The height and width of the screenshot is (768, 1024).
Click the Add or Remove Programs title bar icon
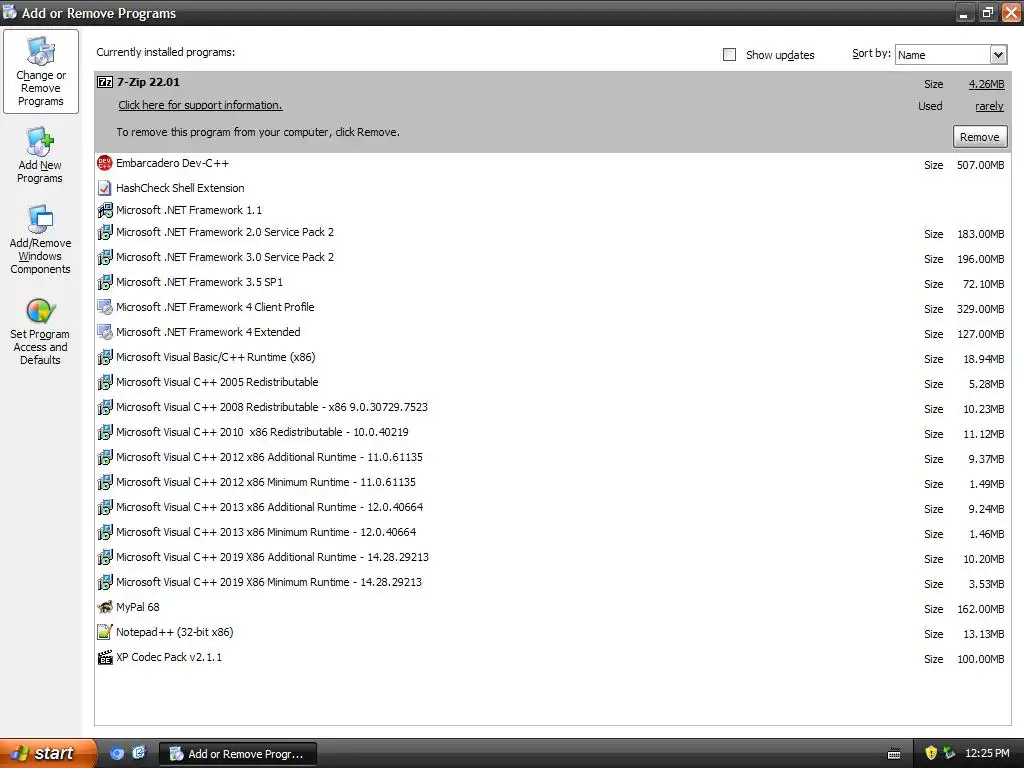pyautogui.click(x=9, y=12)
